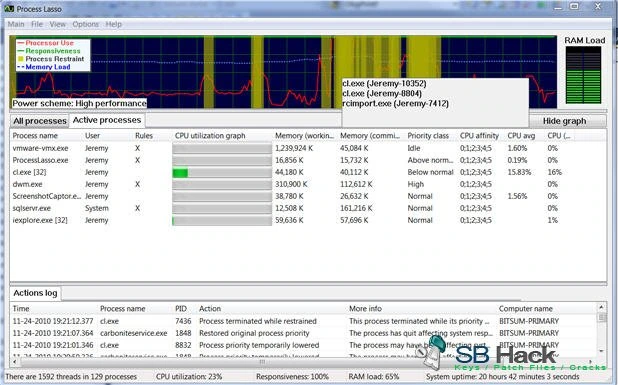Viewport: 618px width, 385px height.
Task: Click the High priority cell for dwm.exe
Action: pos(415,184)
